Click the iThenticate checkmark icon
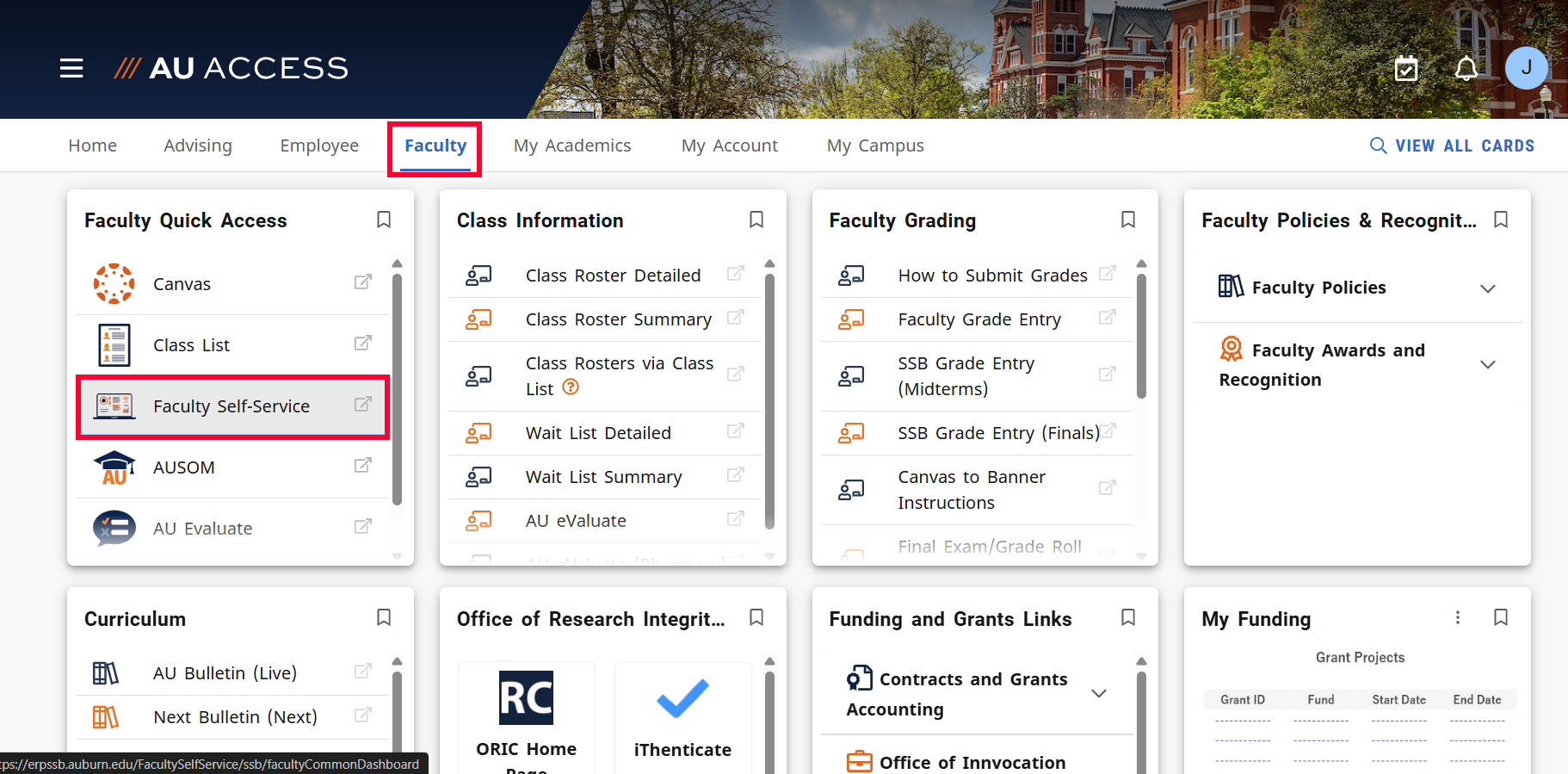Viewport: 1568px width, 774px height. (x=682, y=698)
